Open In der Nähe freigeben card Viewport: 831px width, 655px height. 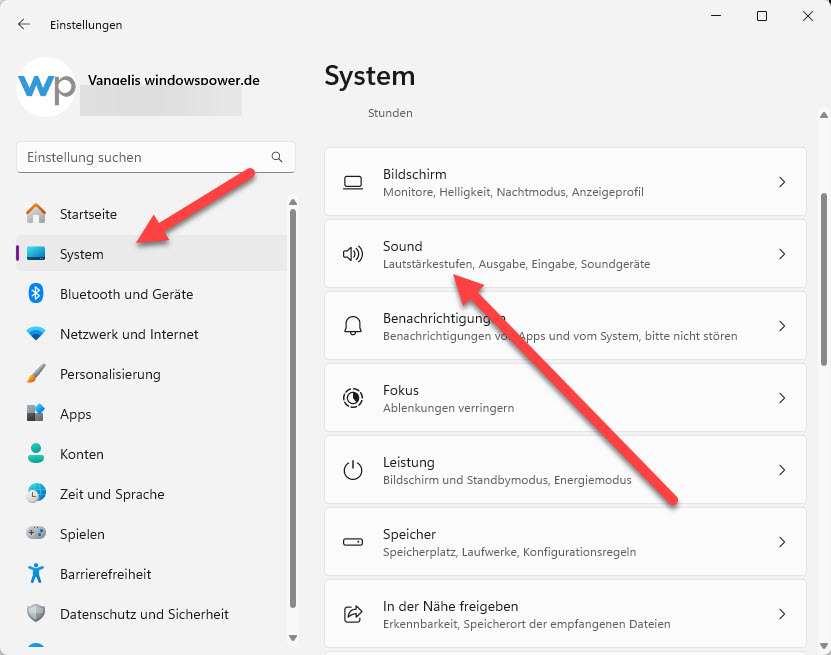pos(565,614)
